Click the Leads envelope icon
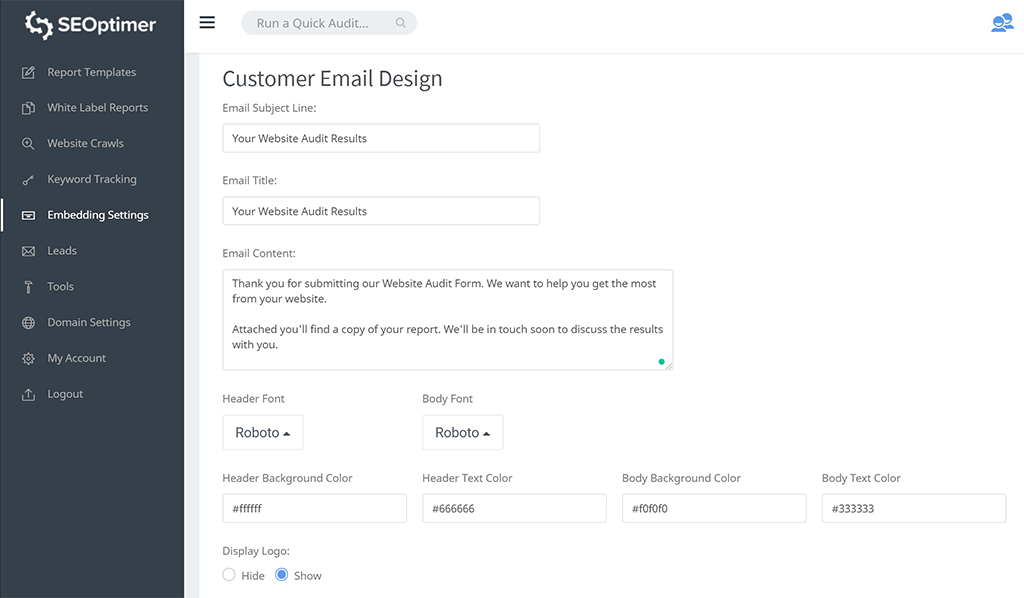1024x598 pixels. pos(30,250)
